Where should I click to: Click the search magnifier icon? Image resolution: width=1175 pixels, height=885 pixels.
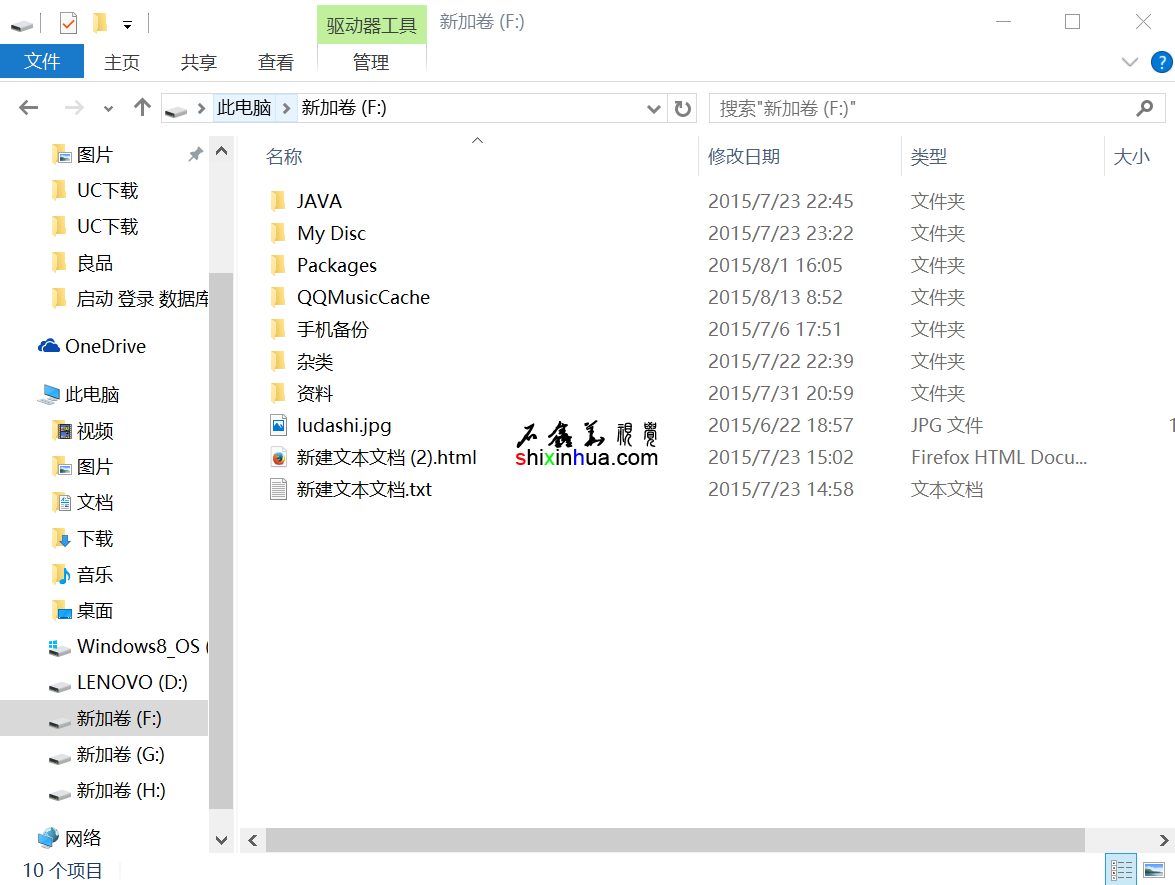pos(1145,108)
